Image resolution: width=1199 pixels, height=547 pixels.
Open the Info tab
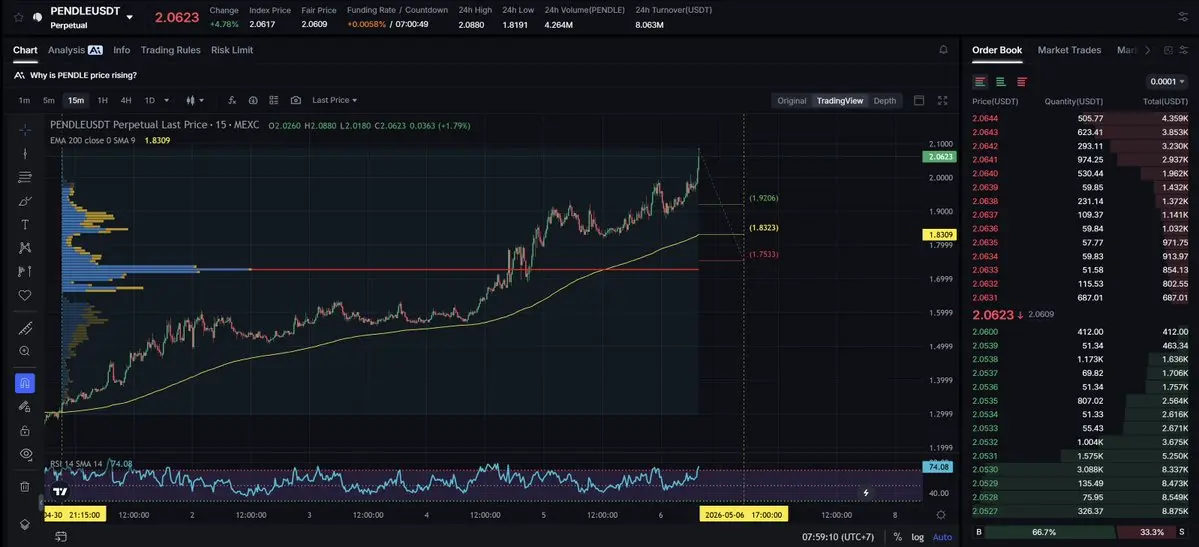[x=122, y=50]
